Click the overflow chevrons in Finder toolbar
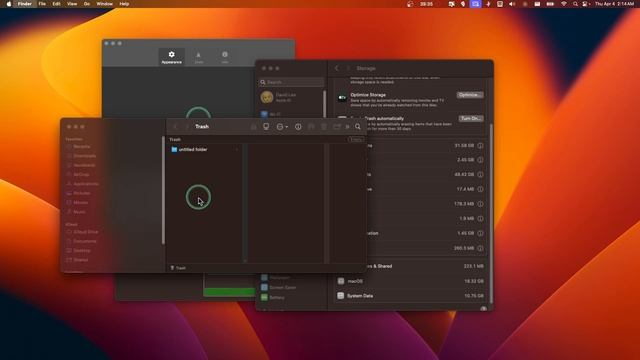 click(347, 127)
